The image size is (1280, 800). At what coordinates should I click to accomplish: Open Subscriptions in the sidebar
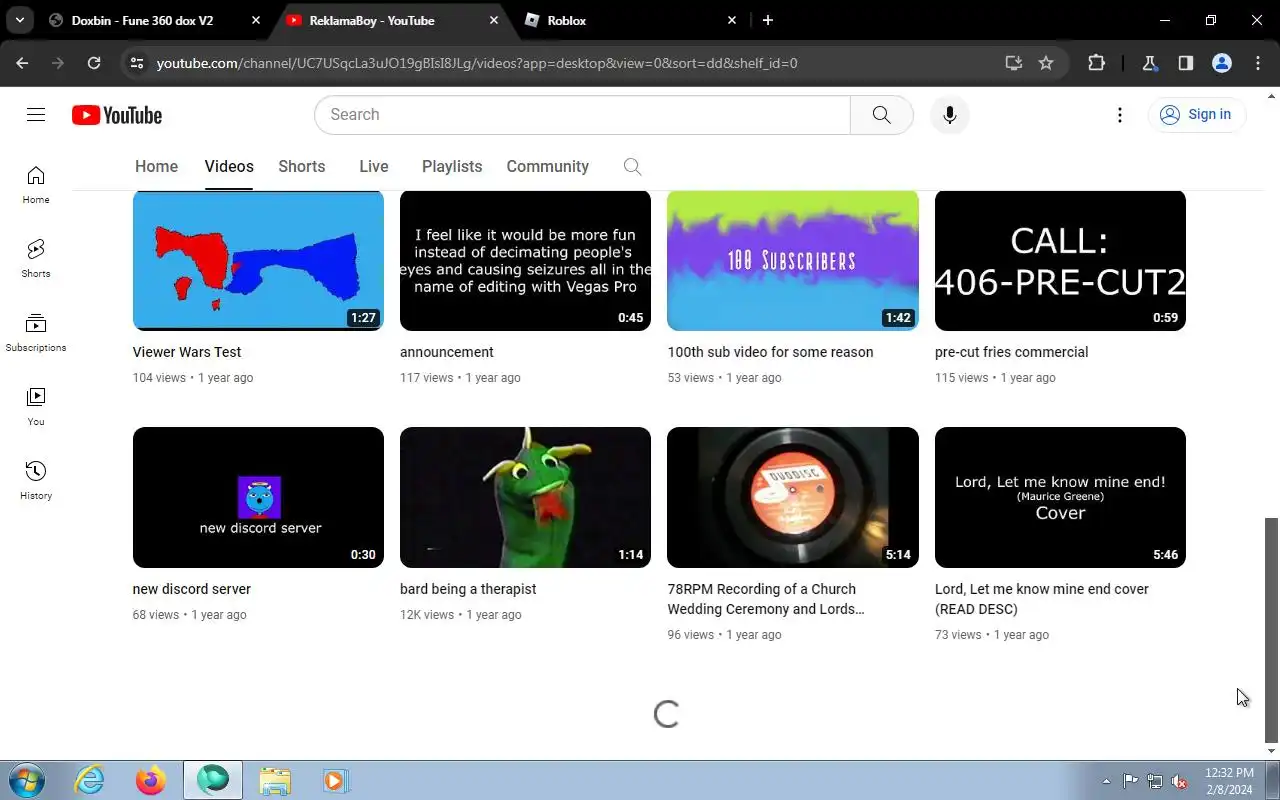(x=36, y=333)
